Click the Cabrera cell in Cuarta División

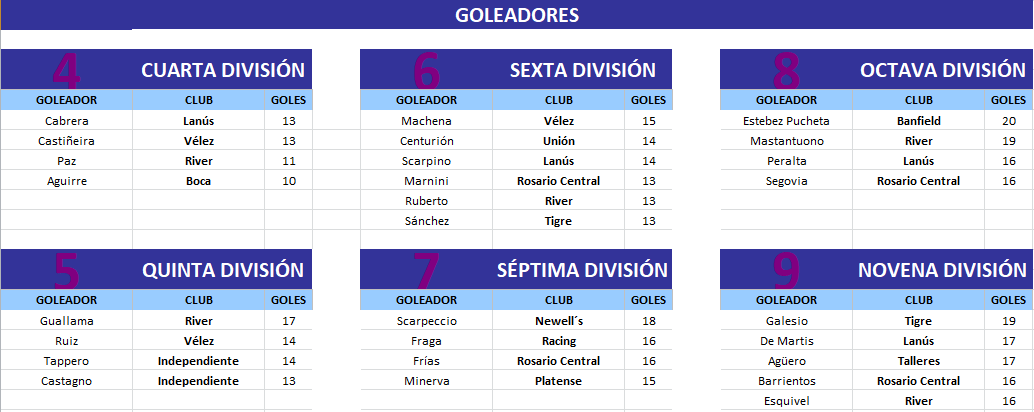pos(67,121)
